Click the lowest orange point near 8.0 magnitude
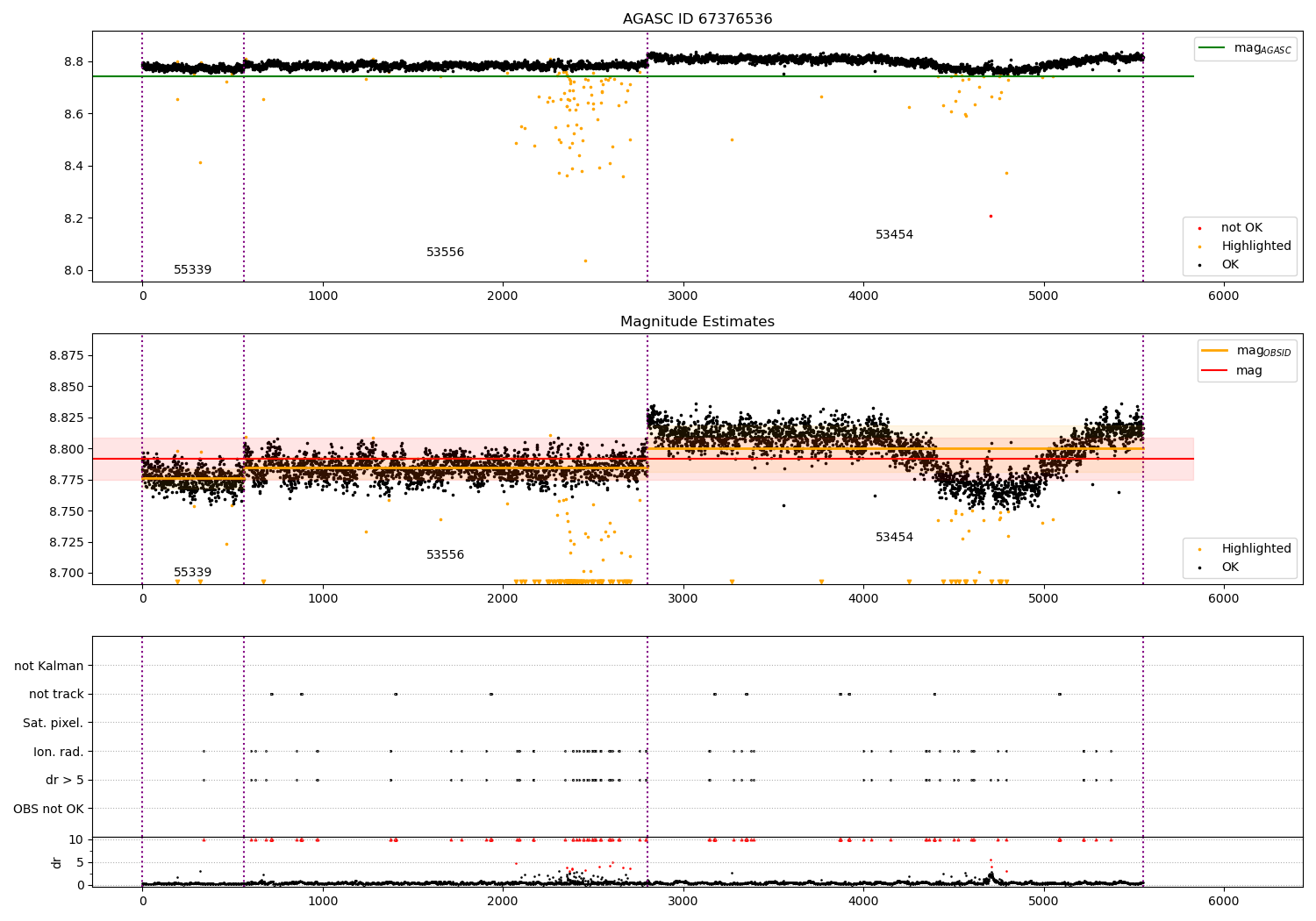This screenshot has width=1316, height=921. [x=585, y=261]
